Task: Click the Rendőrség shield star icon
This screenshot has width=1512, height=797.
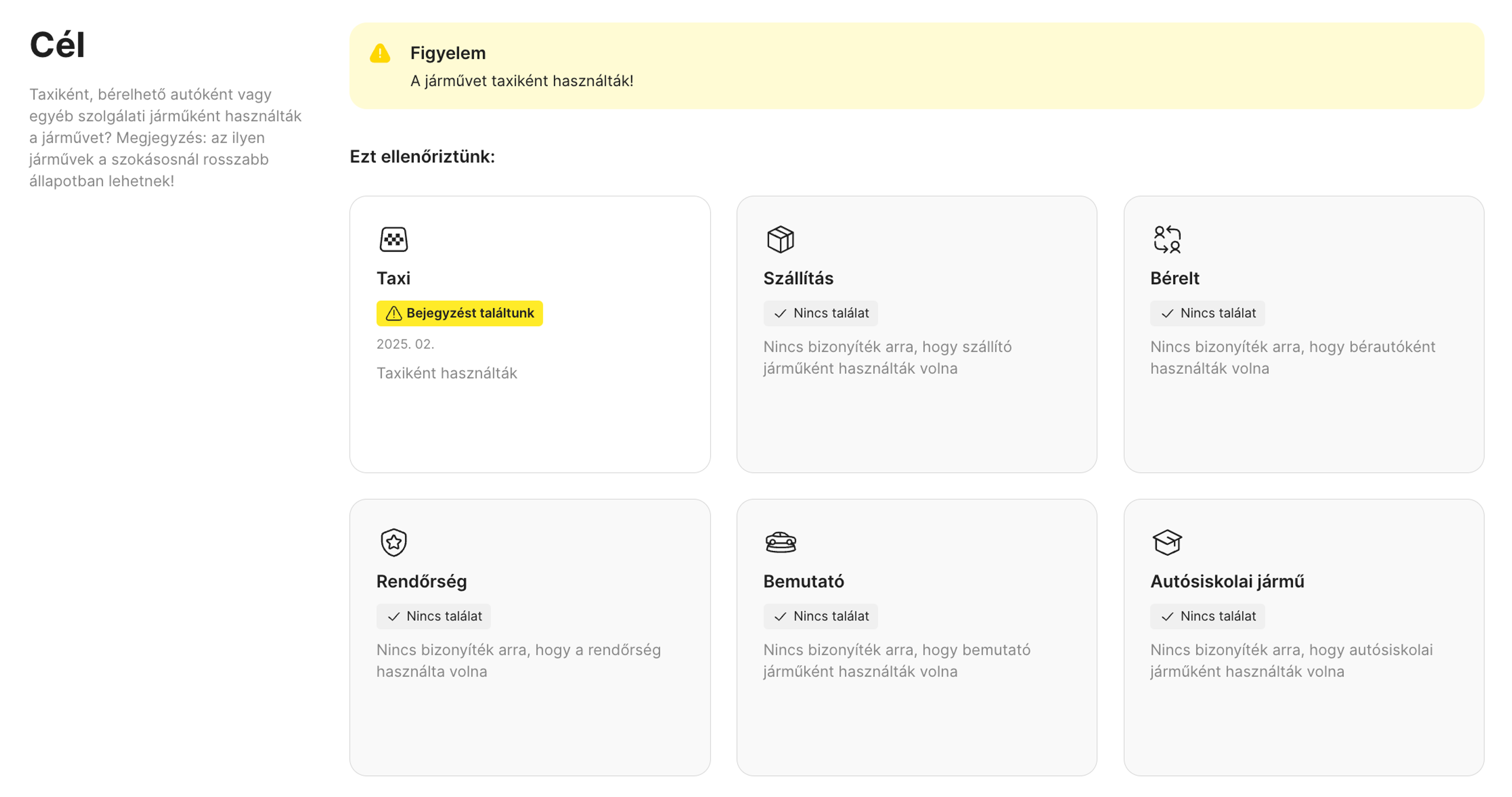Action: coord(393,542)
